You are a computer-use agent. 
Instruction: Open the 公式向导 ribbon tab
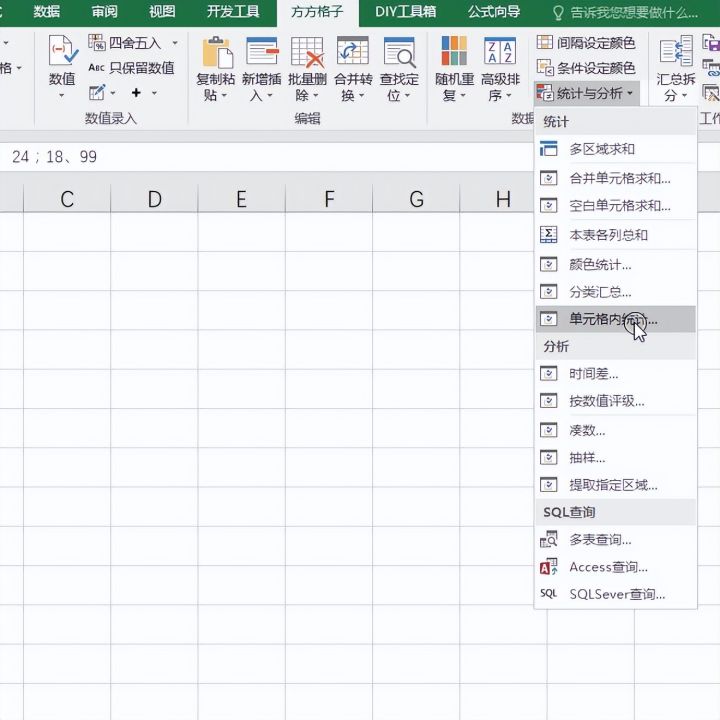point(494,11)
